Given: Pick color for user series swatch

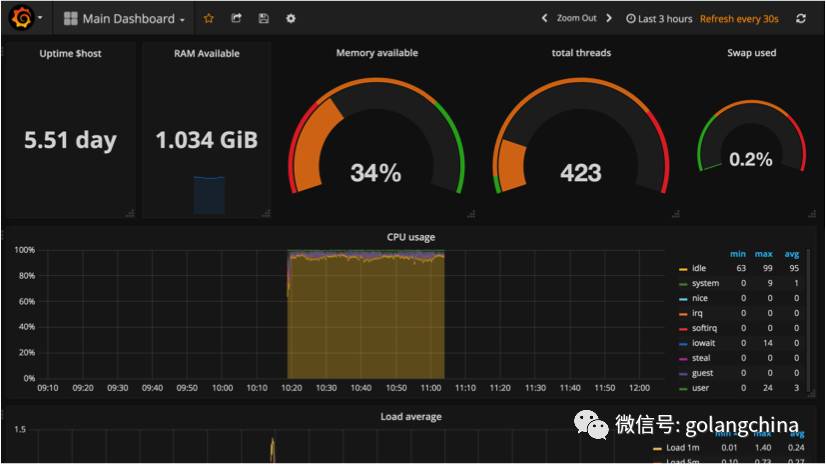Looking at the screenshot, I should click(683, 389).
